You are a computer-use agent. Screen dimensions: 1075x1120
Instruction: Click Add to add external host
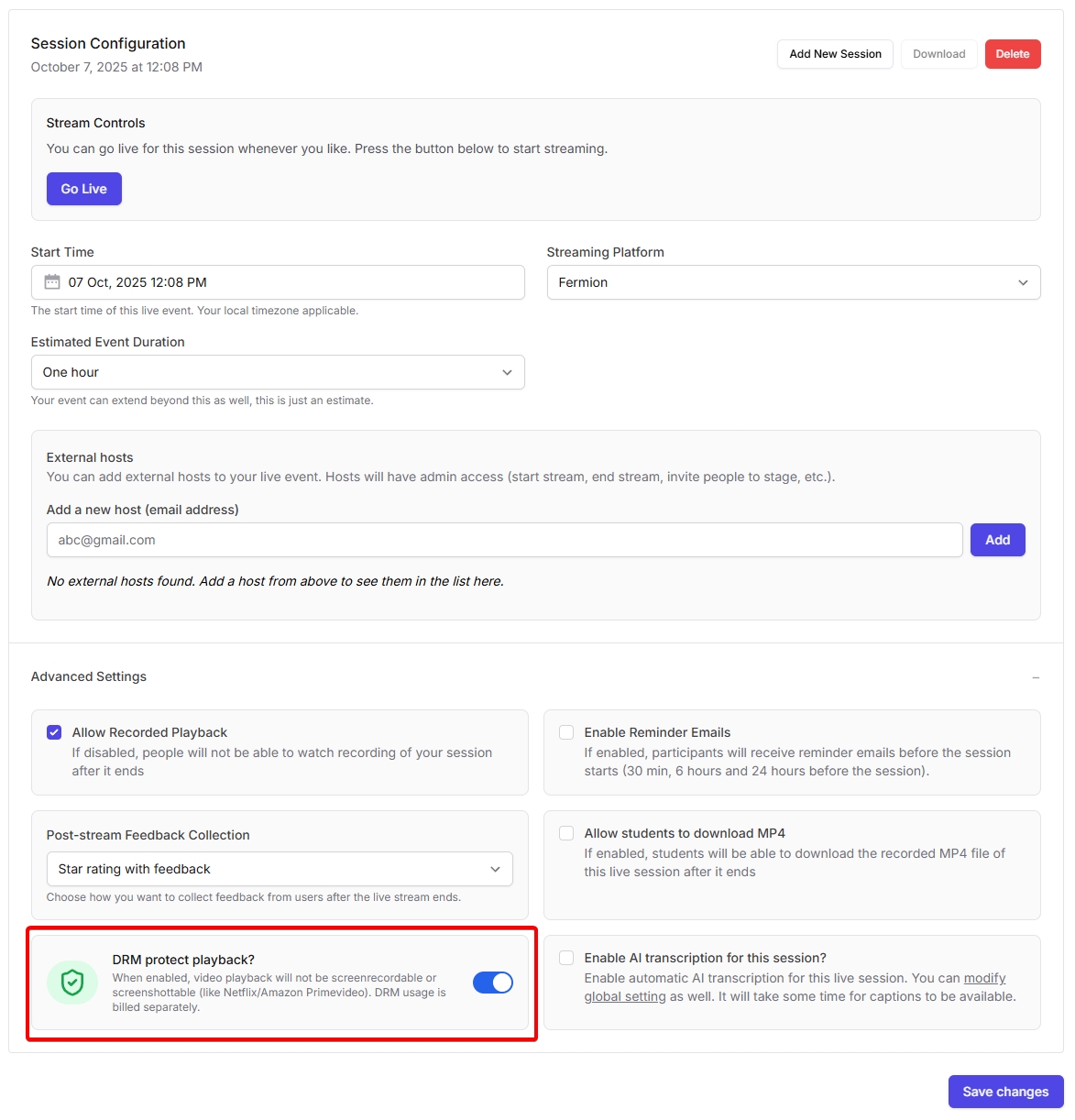point(997,540)
